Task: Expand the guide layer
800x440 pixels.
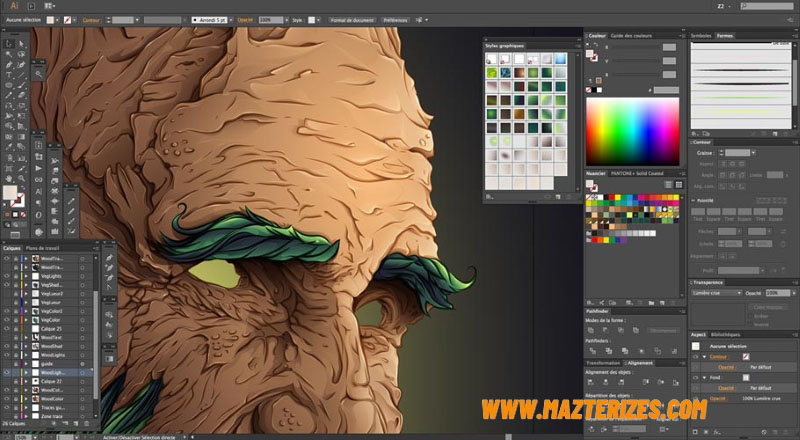Action: pyautogui.click(x=26, y=364)
